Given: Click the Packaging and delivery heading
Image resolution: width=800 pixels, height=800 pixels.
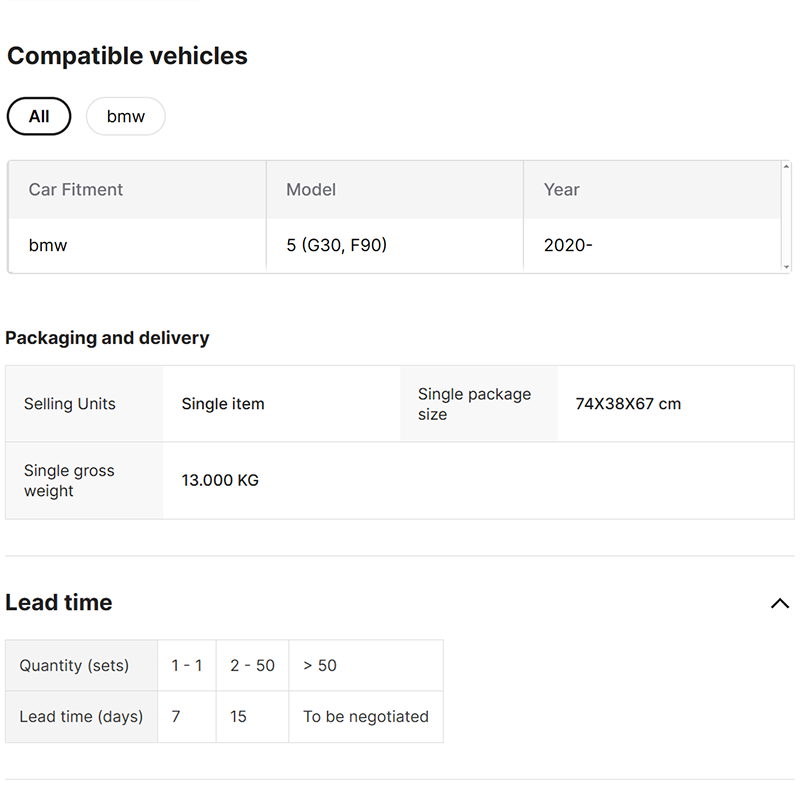Looking at the screenshot, I should tap(107, 338).
